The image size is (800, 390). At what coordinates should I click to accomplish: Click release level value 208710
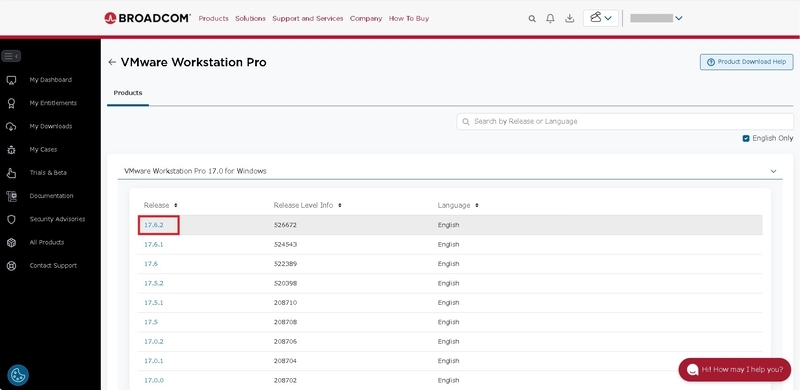point(285,303)
